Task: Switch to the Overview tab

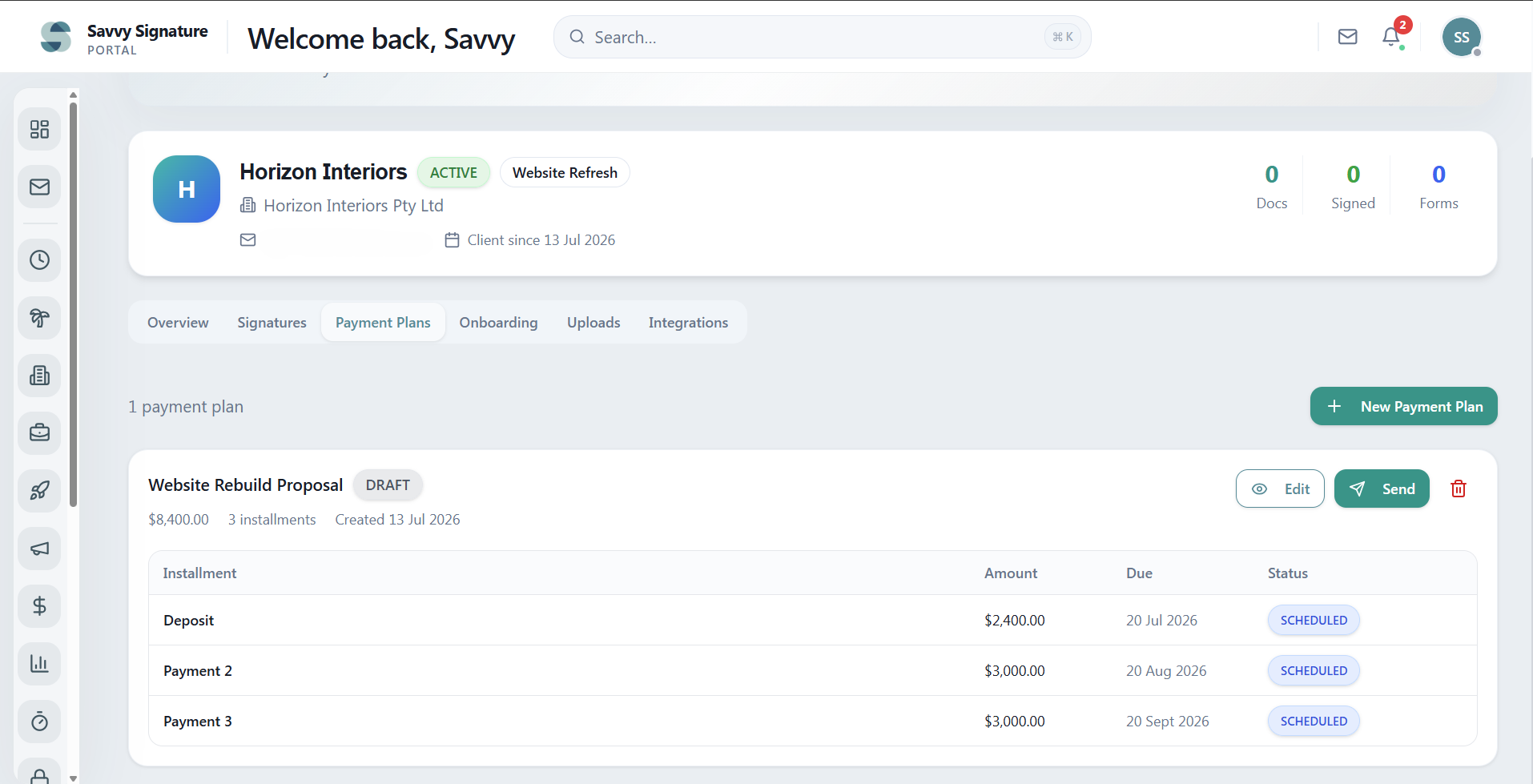Action: [178, 323]
